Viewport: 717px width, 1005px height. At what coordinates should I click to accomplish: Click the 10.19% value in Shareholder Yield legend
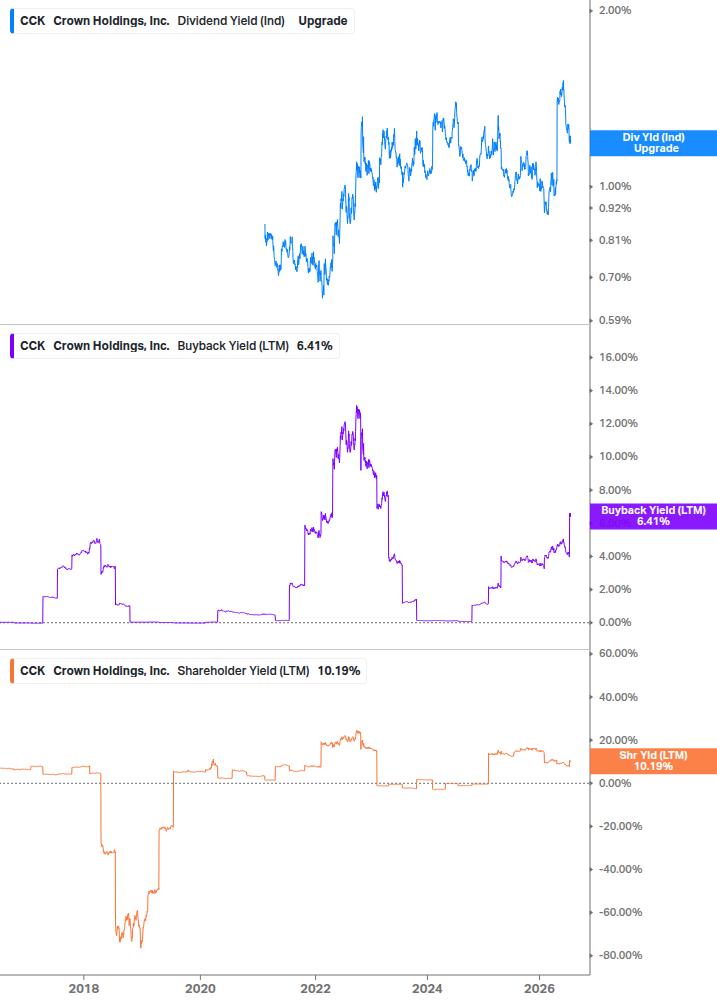point(339,670)
